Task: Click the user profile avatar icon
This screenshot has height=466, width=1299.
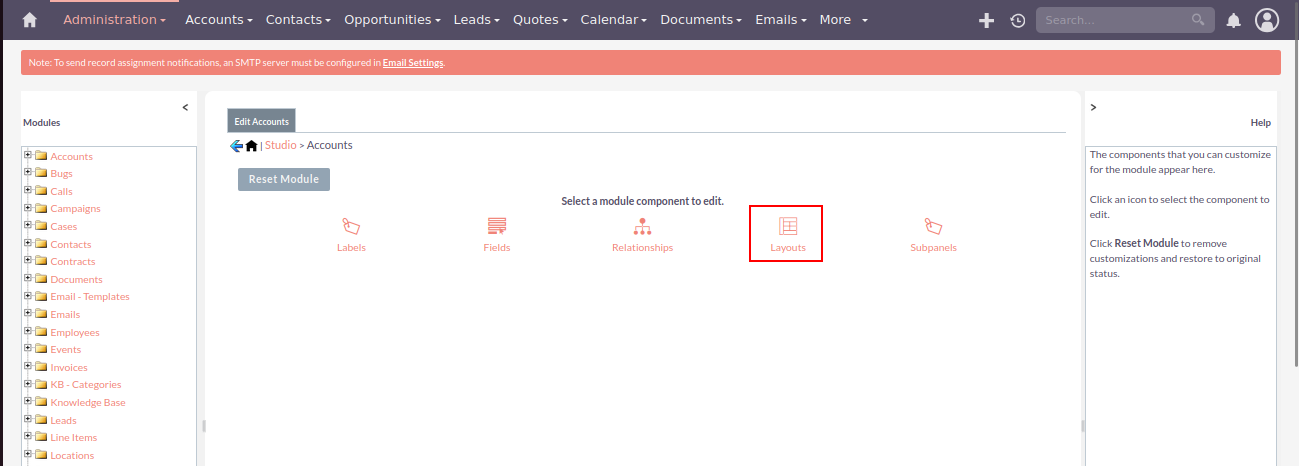Action: coord(1267,20)
